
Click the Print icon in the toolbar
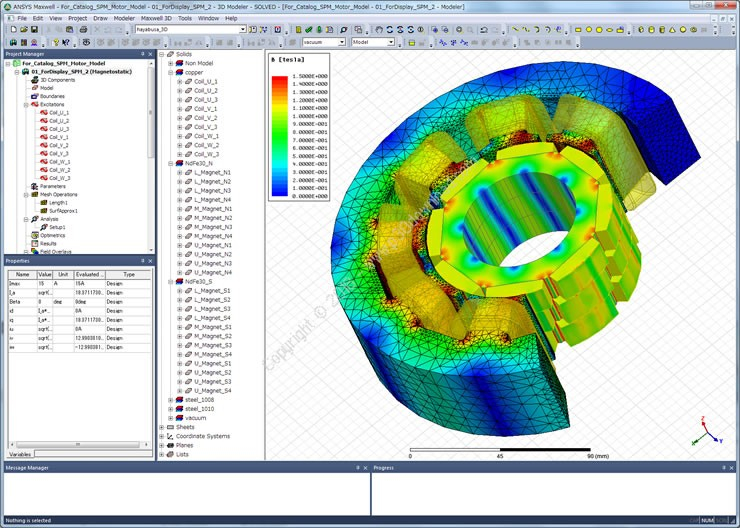tap(84, 29)
